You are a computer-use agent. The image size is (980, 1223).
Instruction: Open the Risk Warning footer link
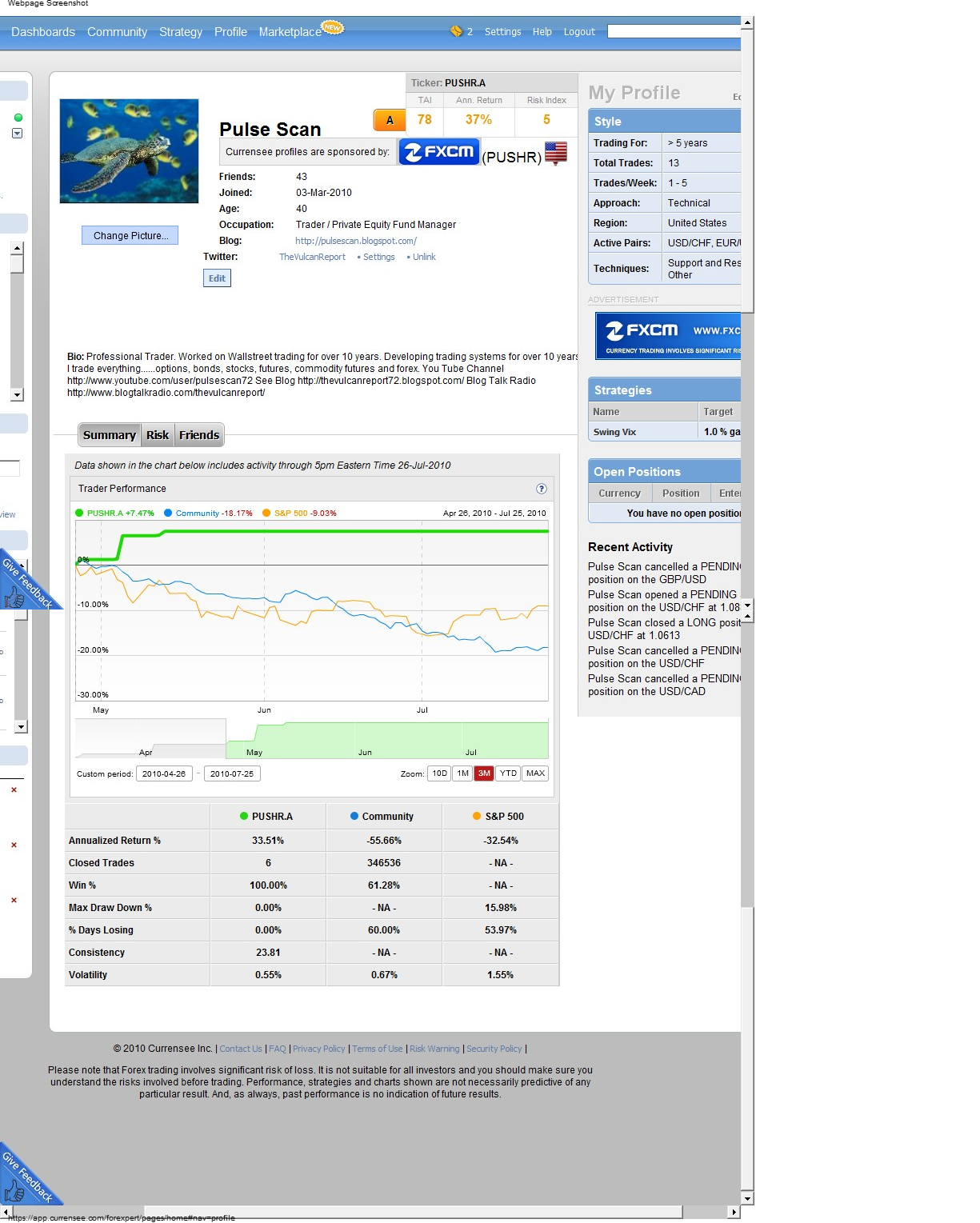point(434,1049)
